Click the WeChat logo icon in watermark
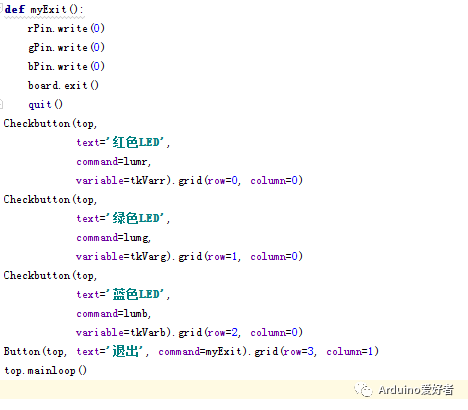The image size is (468, 410). point(363,389)
